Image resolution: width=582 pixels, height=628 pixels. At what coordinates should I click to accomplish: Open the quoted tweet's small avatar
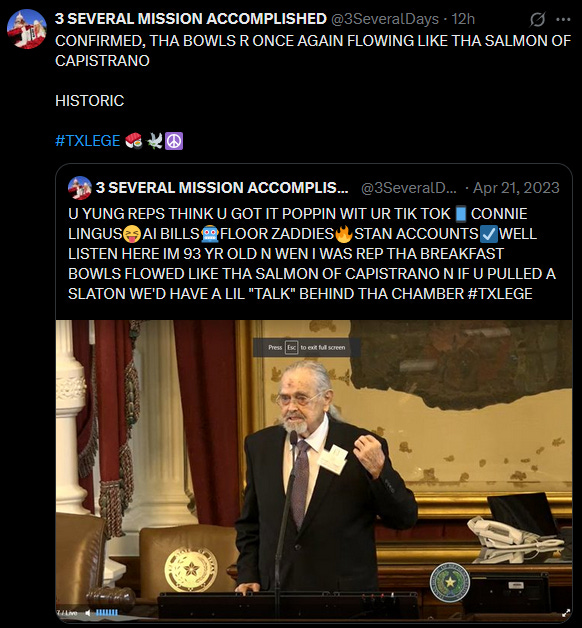[80, 188]
